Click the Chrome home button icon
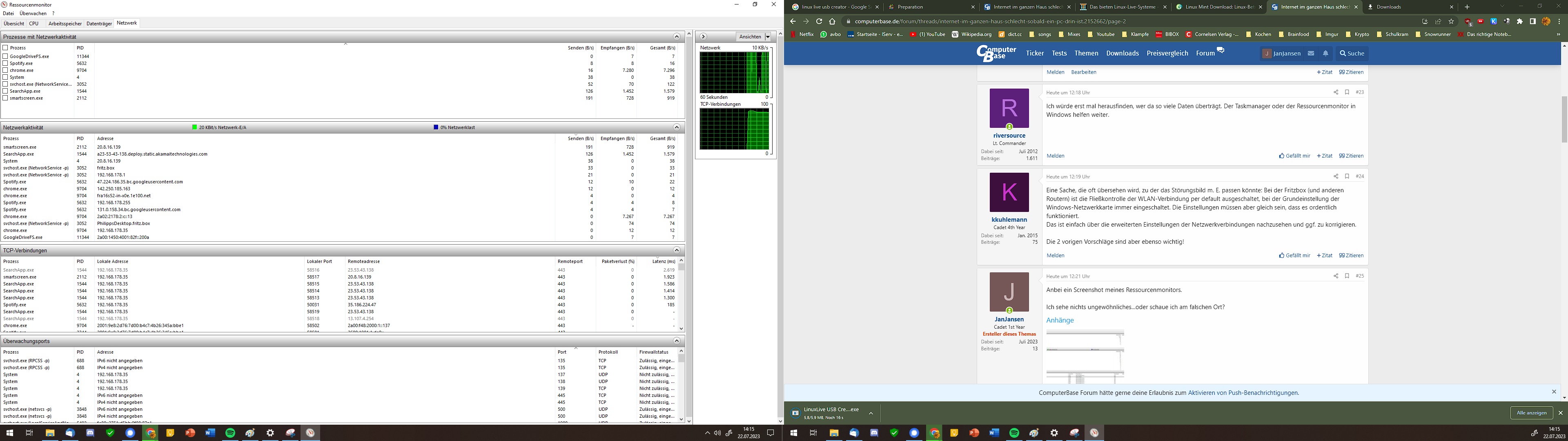 pyautogui.click(x=832, y=21)
